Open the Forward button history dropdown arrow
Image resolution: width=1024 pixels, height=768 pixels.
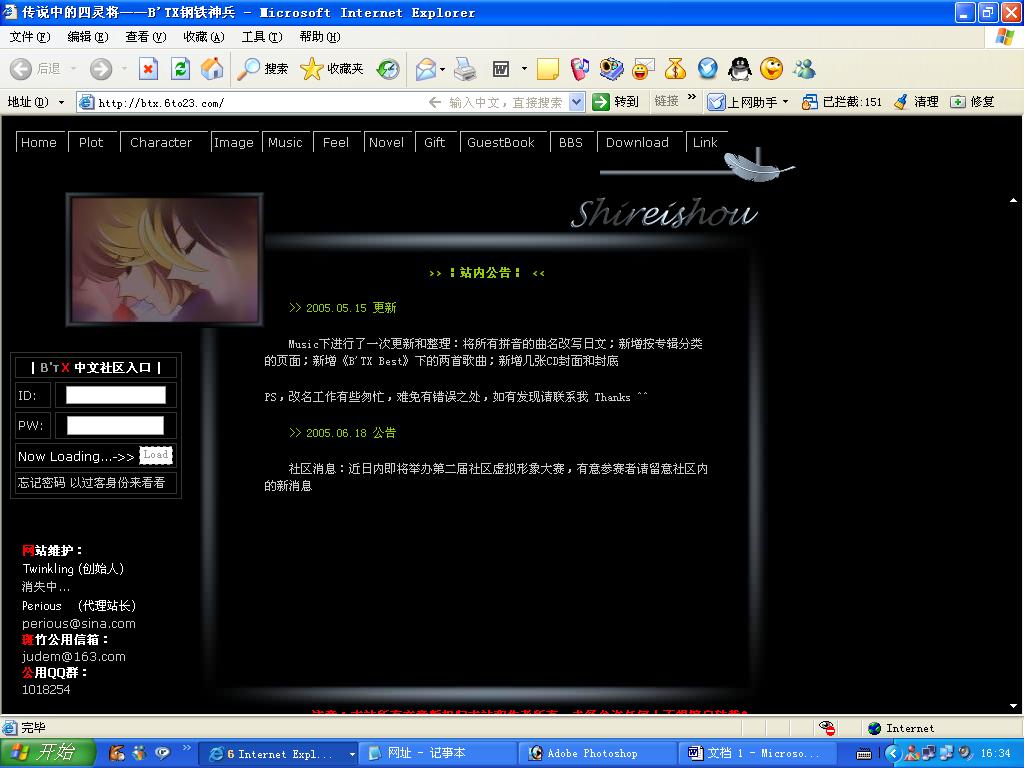pos(124,69)
